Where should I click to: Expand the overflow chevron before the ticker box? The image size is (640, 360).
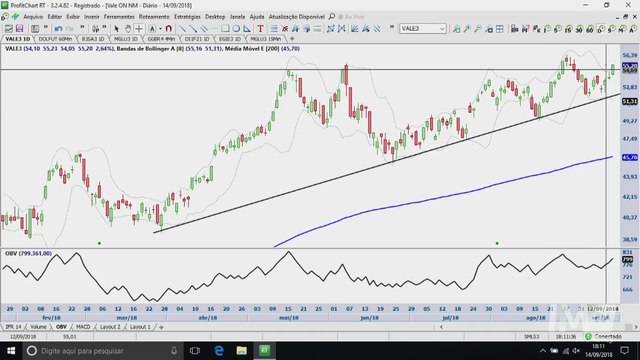pyautogui.click(x=391, y=27)
